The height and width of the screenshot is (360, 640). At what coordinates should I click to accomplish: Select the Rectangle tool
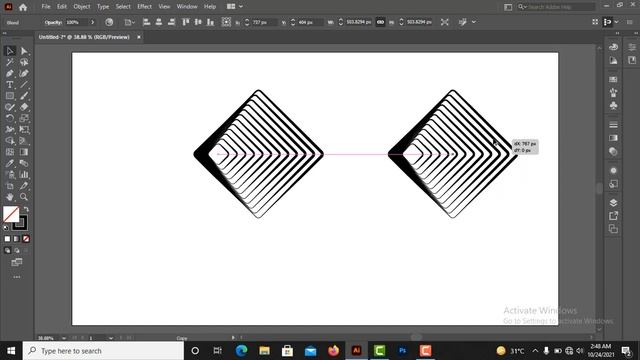pyautogui.click(x=10, y=96)
